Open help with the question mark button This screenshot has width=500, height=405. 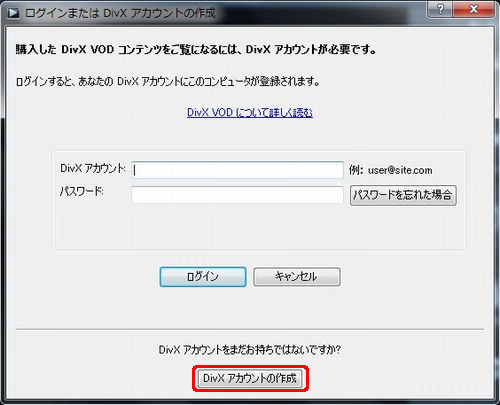[440, 9]
